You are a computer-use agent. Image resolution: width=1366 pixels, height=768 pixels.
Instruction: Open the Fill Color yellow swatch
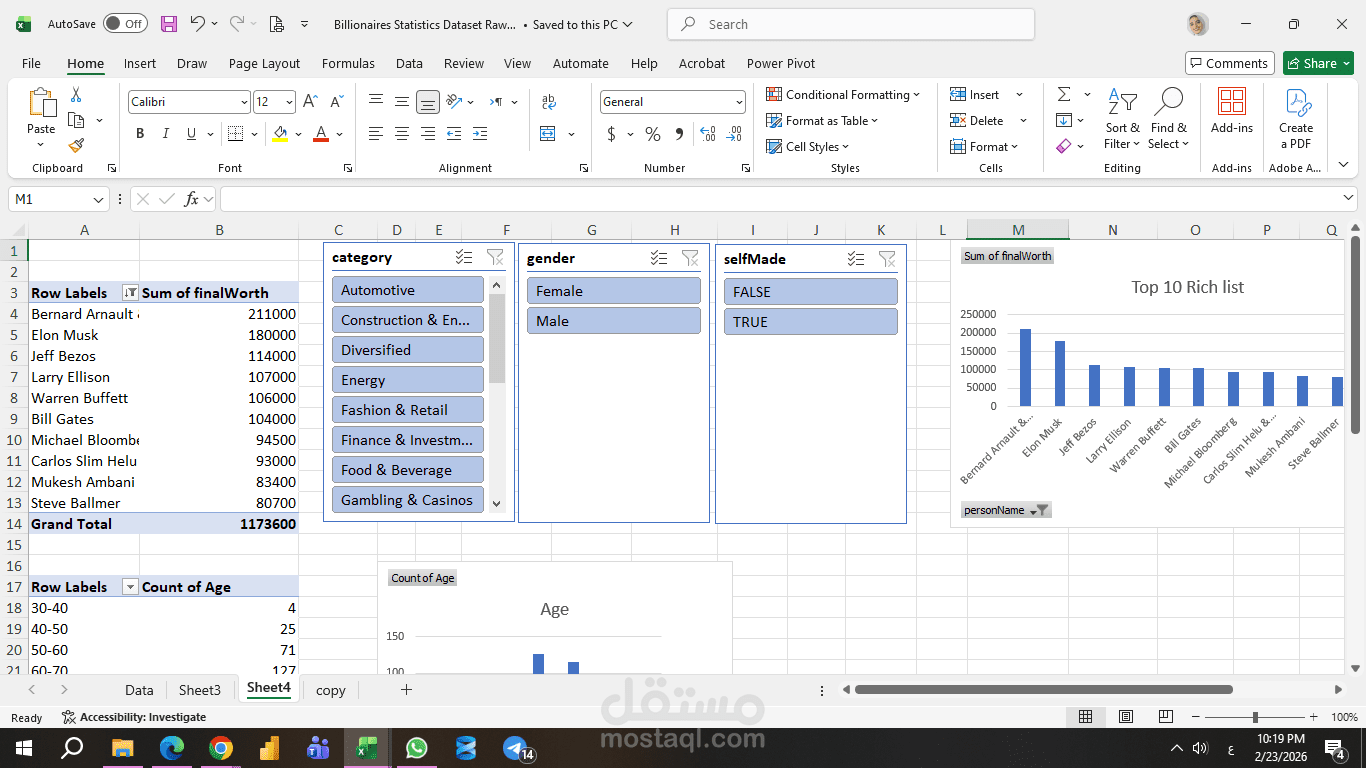tap(280, 134)
